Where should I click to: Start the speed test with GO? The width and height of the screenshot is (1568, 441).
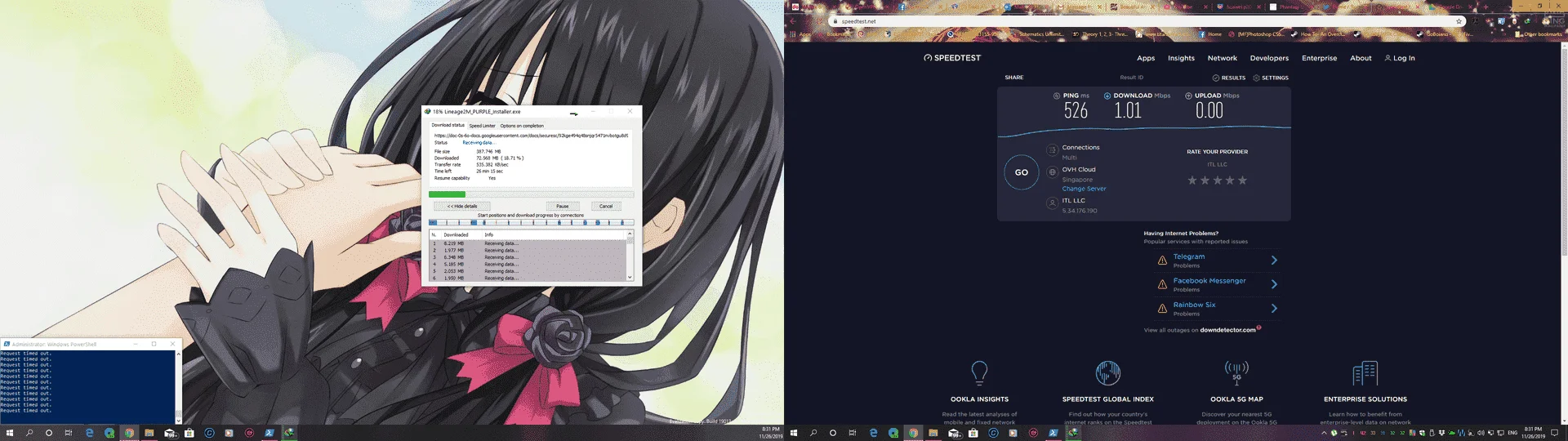pyautogui.click(x=1021, y=172)
